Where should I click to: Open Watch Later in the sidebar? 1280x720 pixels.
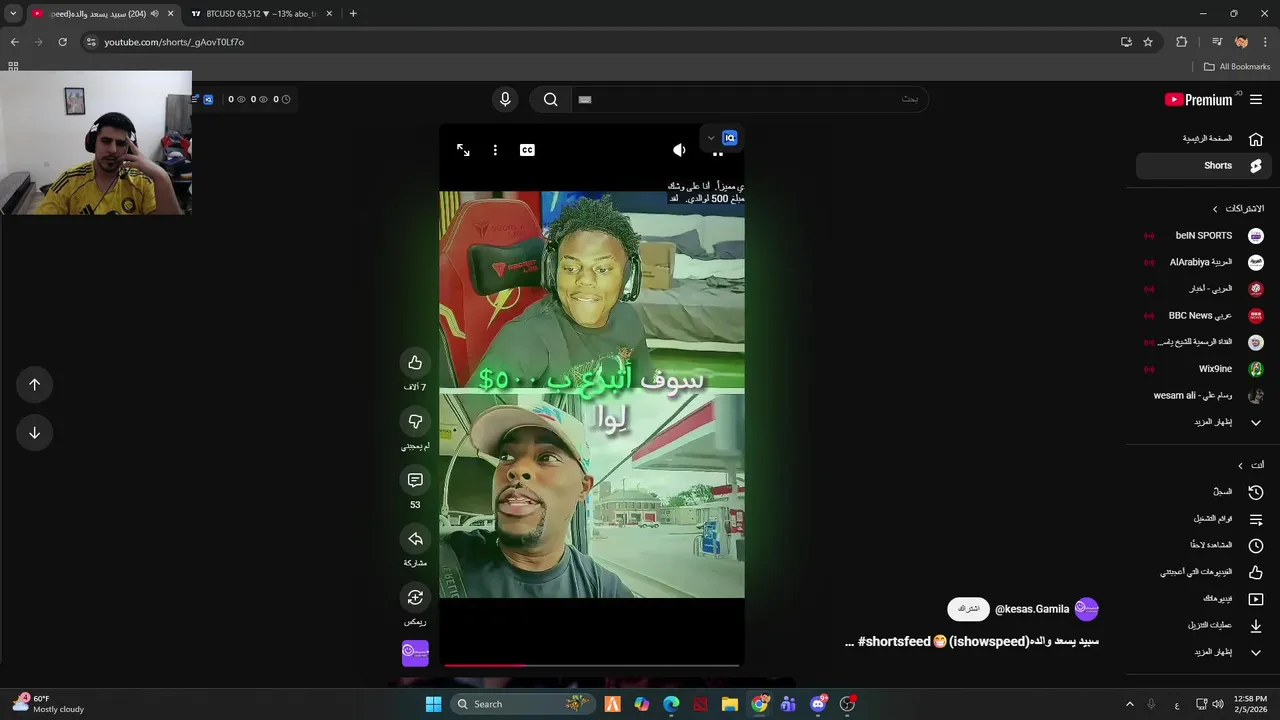pyautogui.click(x=1203, y=545)
